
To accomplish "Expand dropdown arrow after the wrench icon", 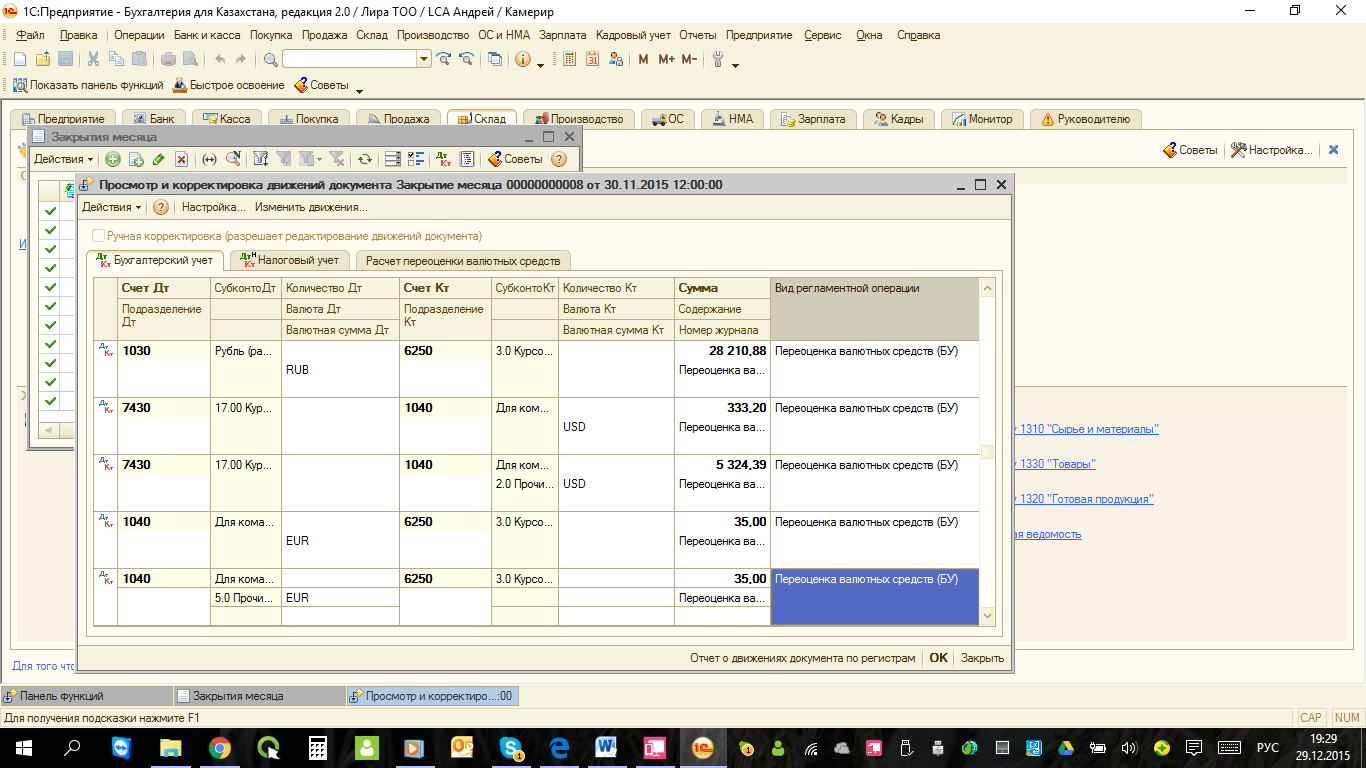I will pos(735,66).
